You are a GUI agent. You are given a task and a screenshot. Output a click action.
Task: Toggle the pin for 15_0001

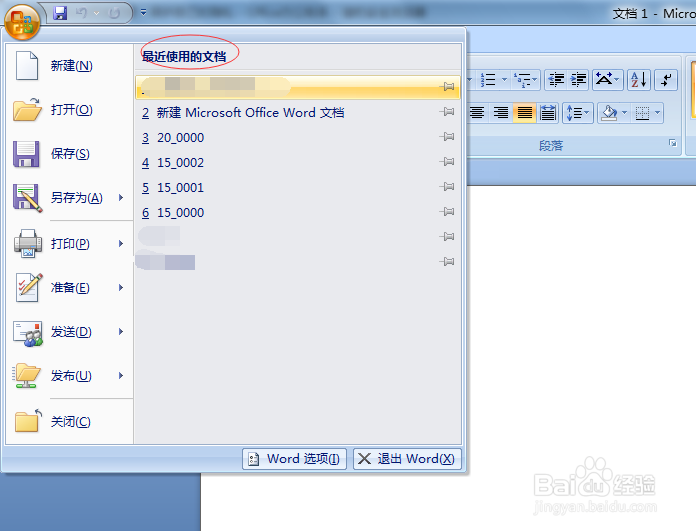[x=447, y=186]
